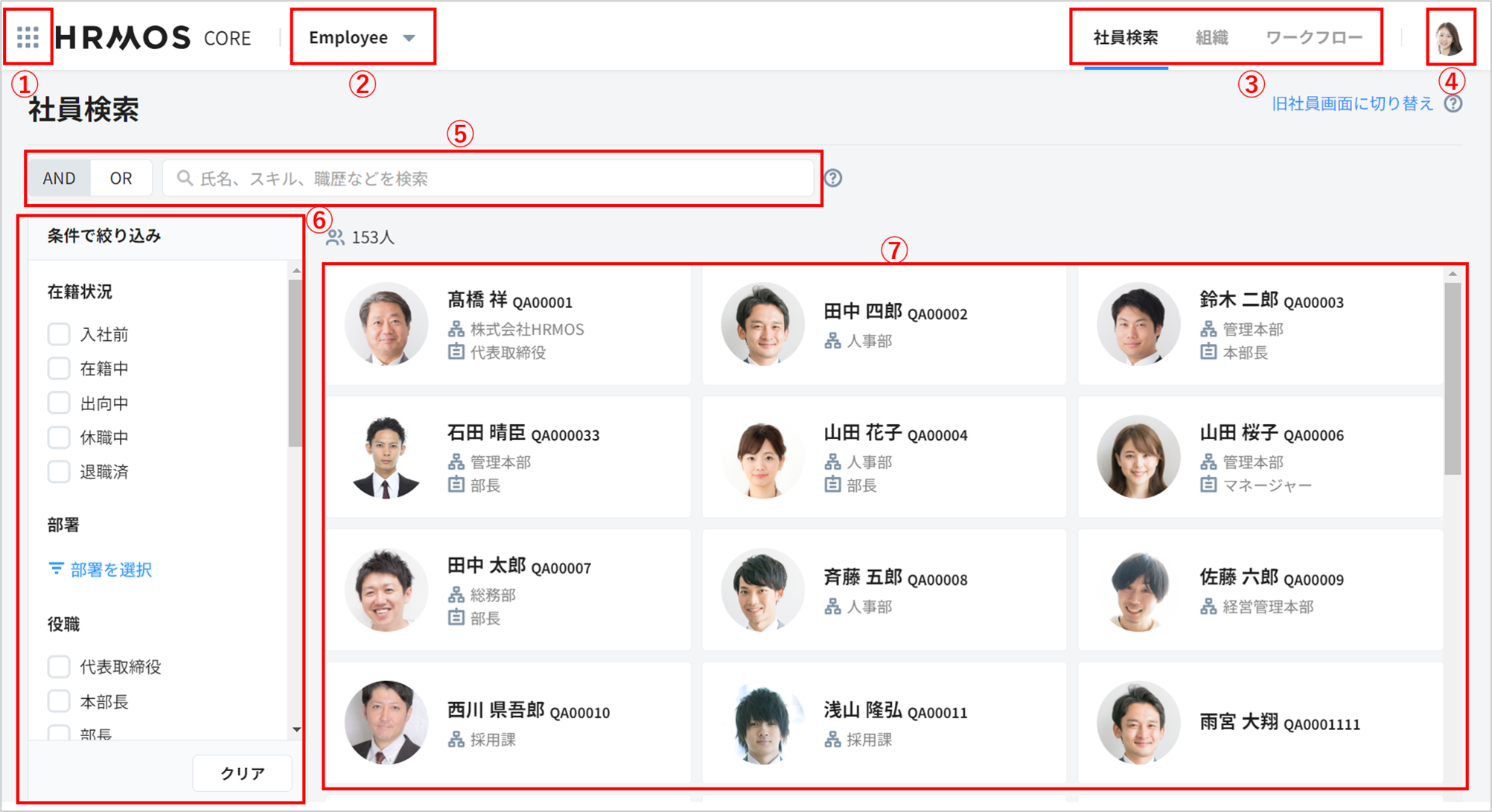
Task: Click the 153人 people count icon
Action: 335,237
